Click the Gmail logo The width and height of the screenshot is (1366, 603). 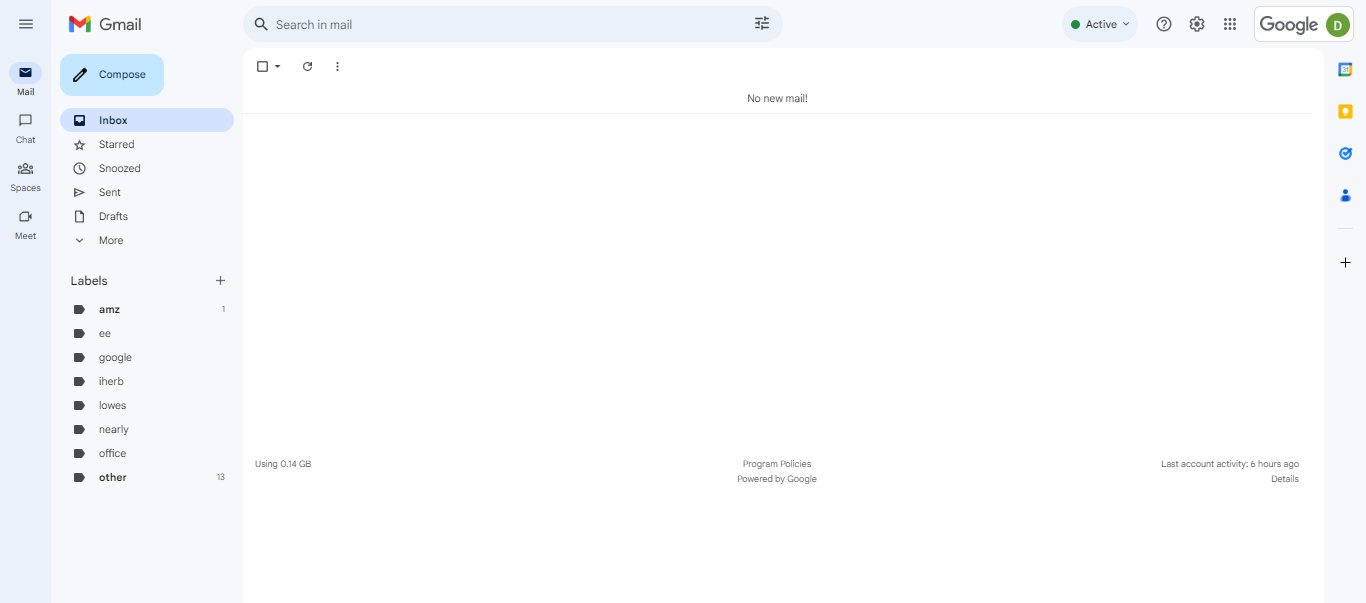coord(105,24)
